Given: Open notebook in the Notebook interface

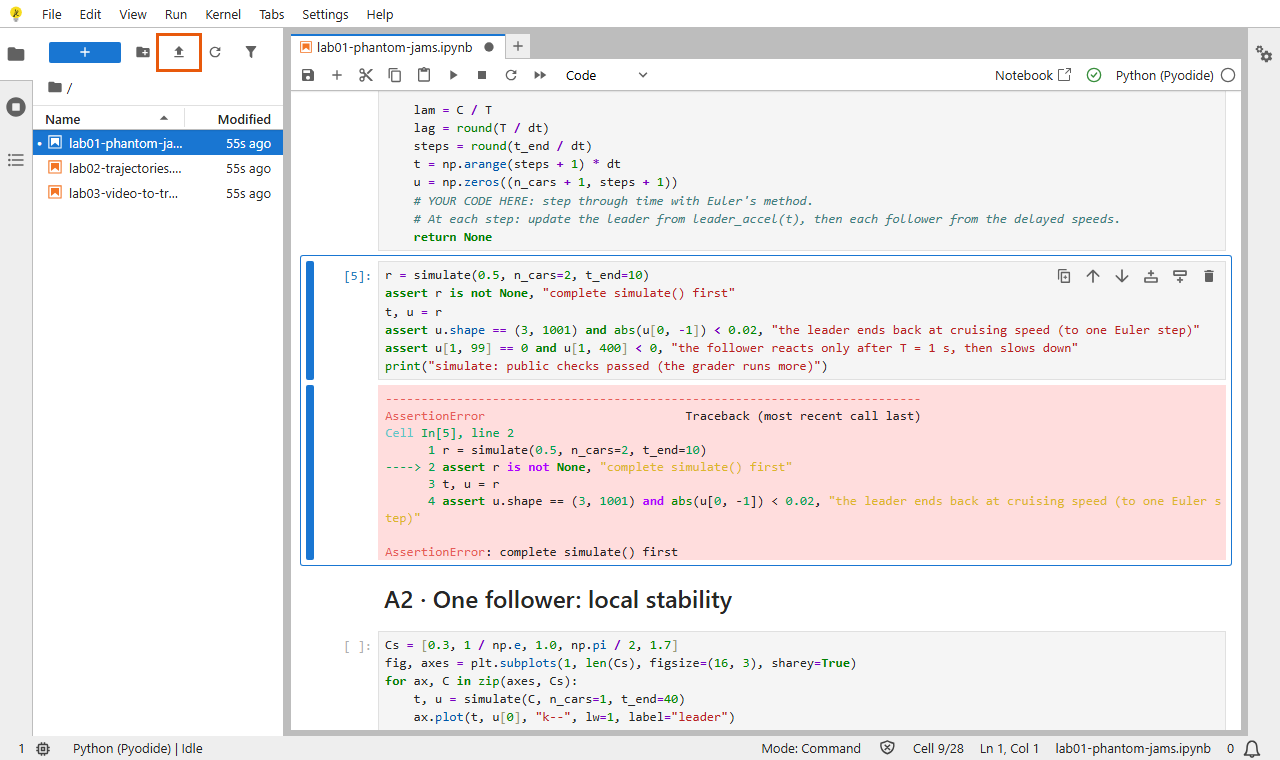Looking at the screenshot, I should coord(1033,75).
